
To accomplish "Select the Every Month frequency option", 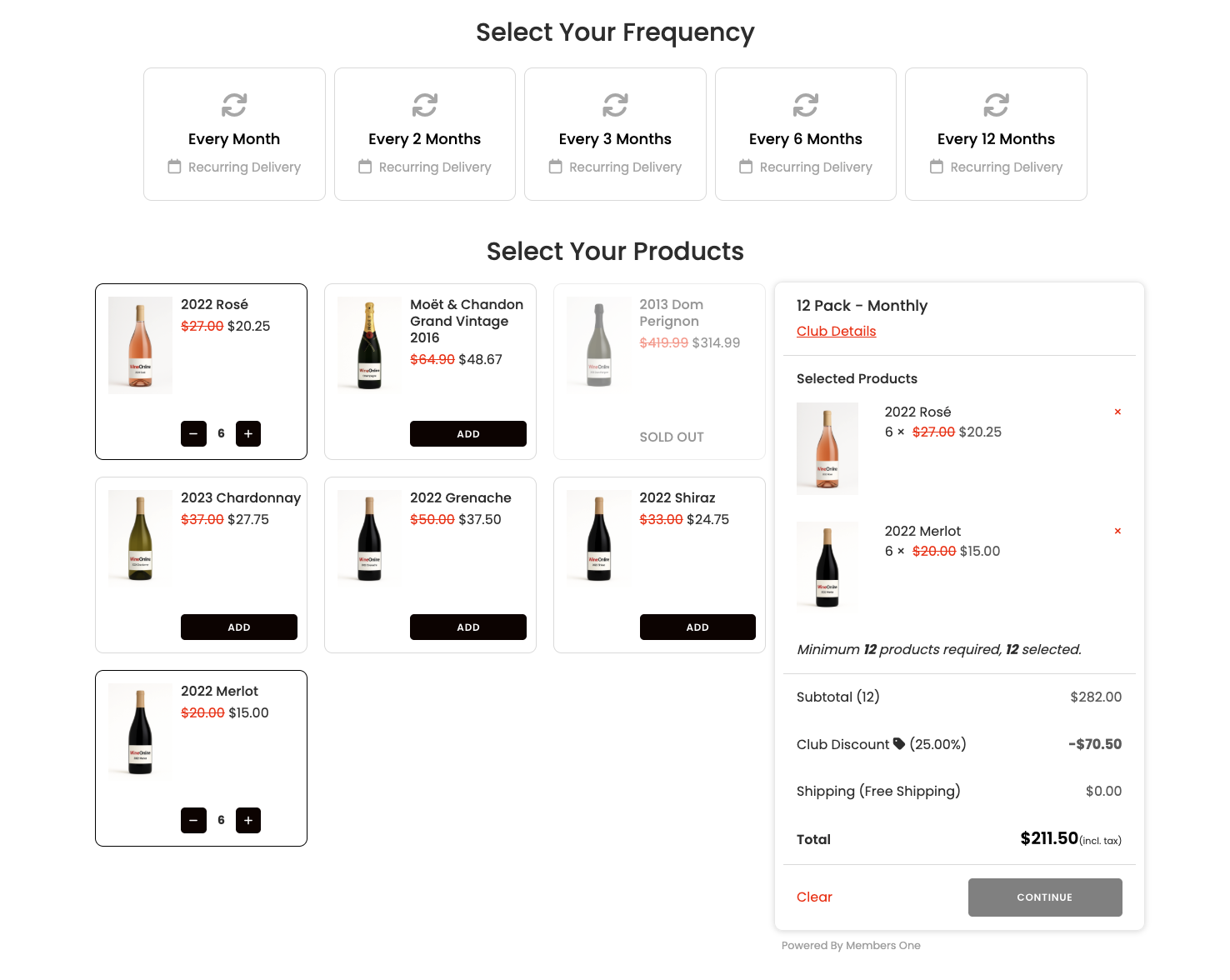I will coord(234,134).
